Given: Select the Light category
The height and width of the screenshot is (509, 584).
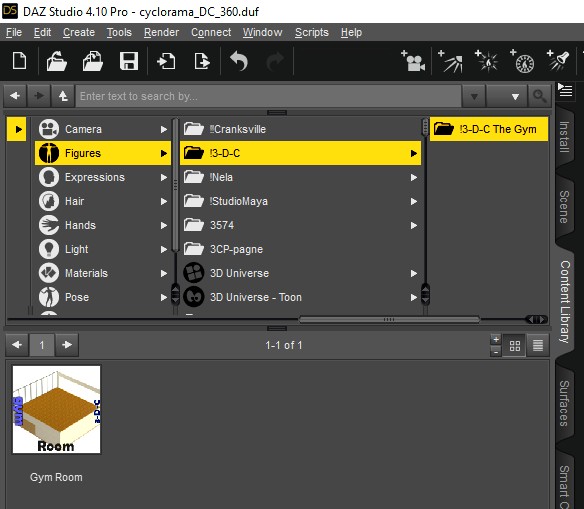Looking at the screenshot, I should 103,249.
